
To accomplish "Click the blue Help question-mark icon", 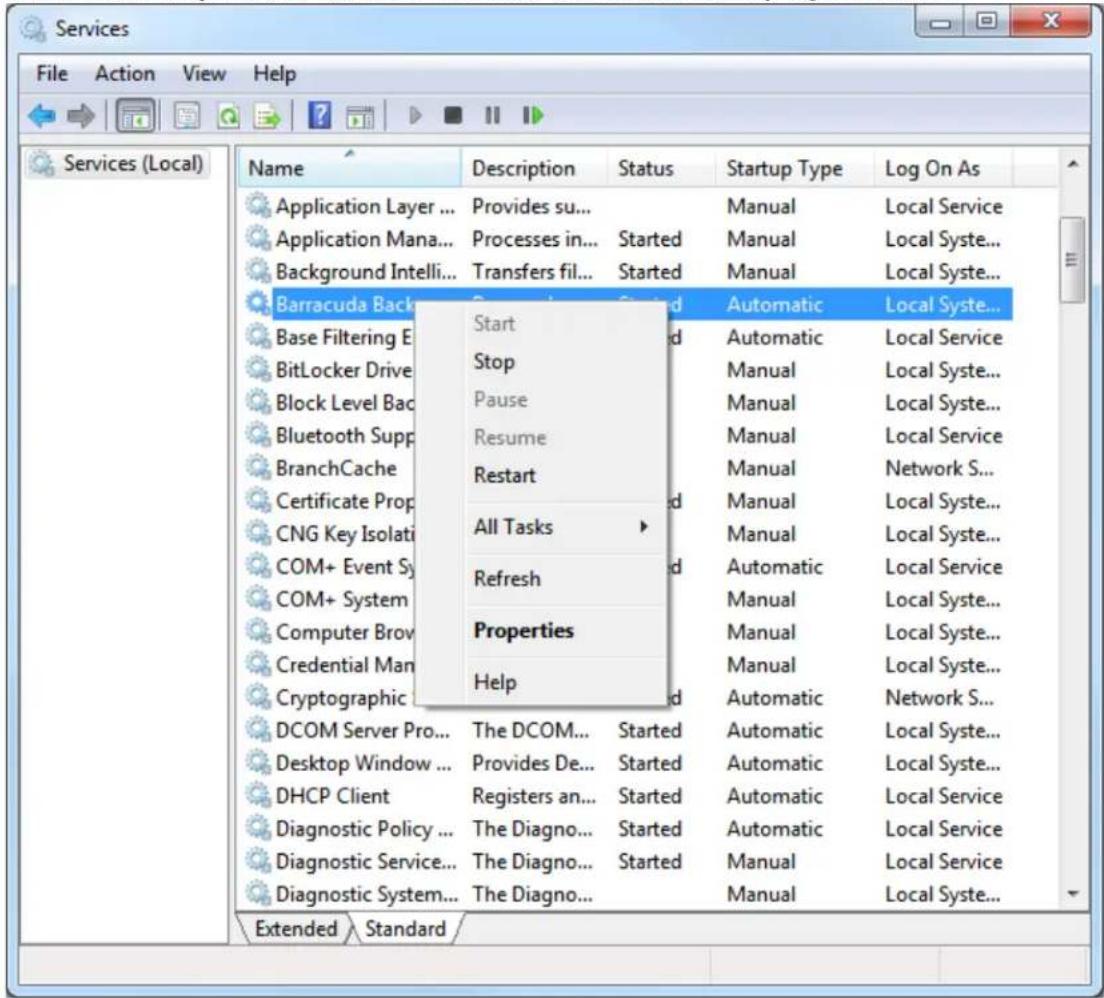I will 320,115.
